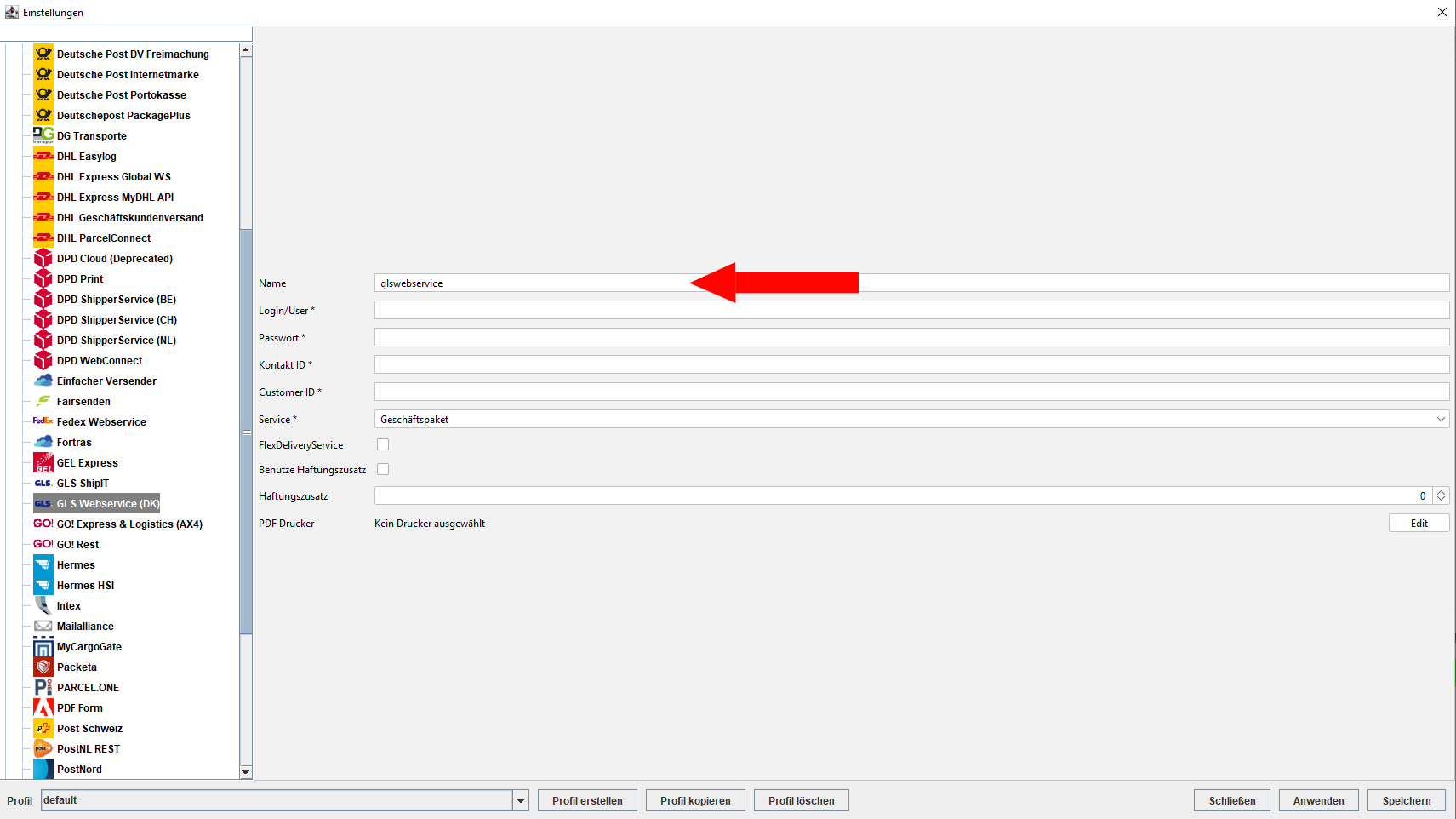The width and height of the screenshot is (1456, 819).
Task: Click the DPD WebConnect cube icon
Action: click(x=43, y=360)
